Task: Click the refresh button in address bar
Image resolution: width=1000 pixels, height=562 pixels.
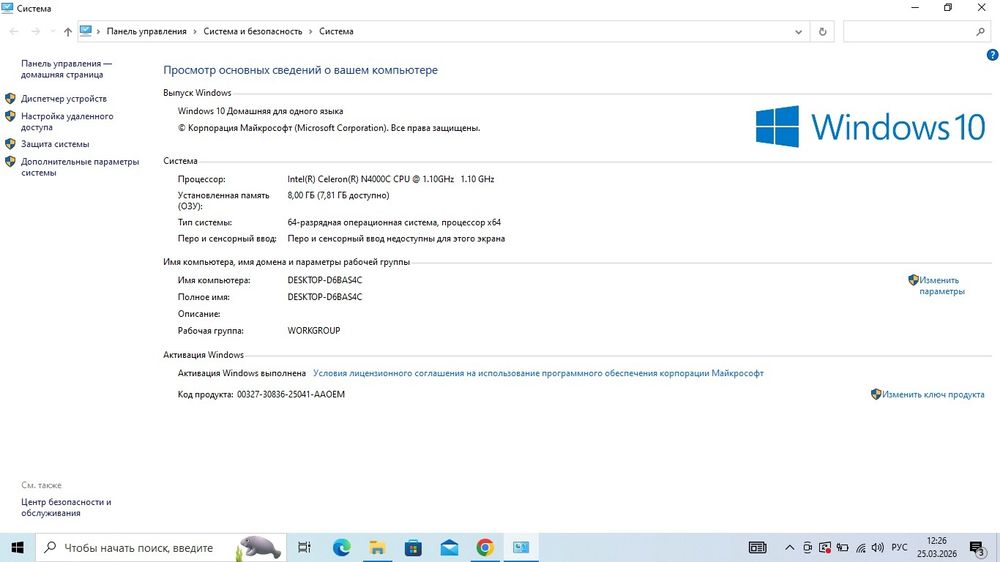Action: click(822, 31)
